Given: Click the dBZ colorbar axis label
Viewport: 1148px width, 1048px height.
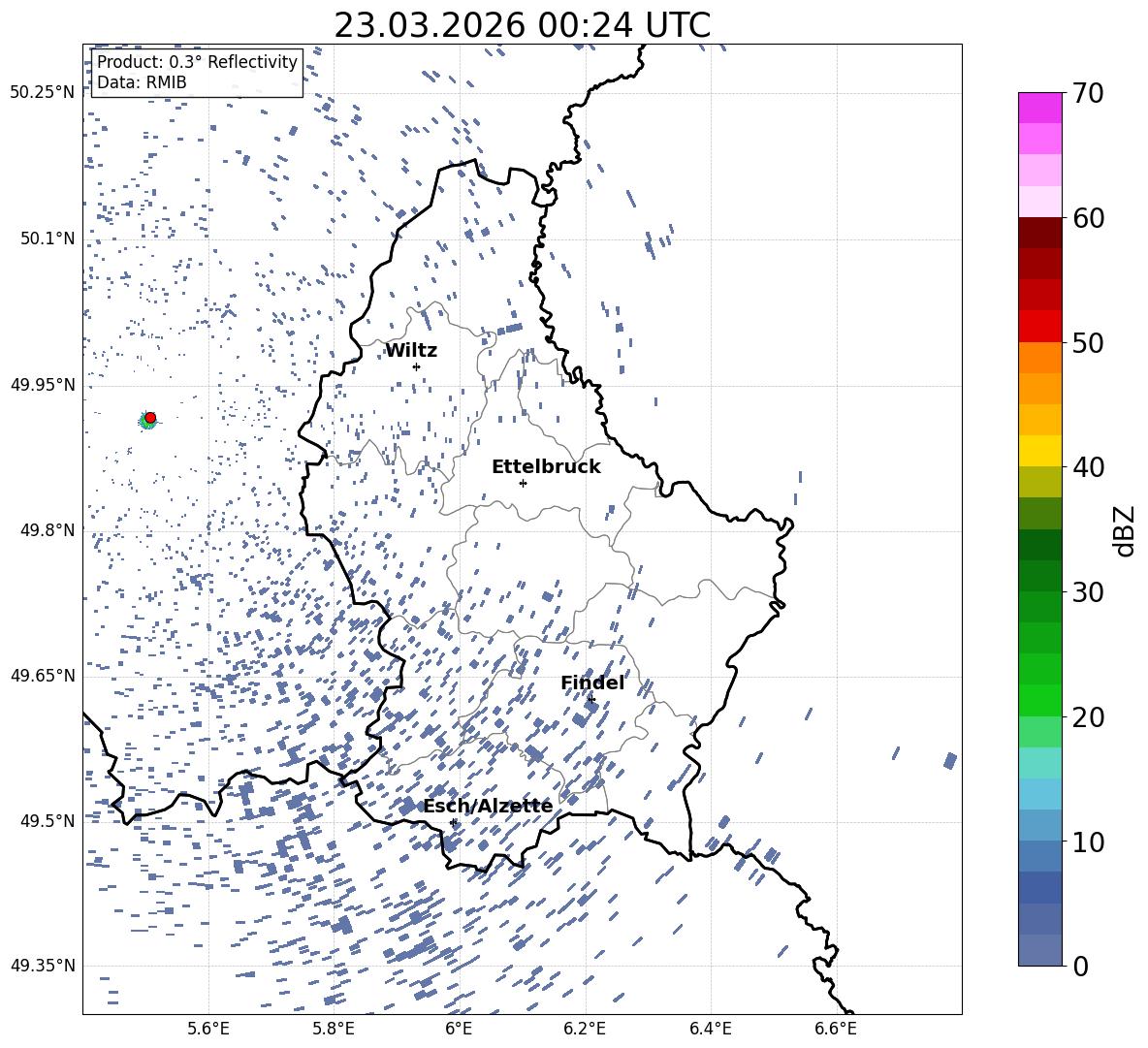Looking at the screenshot, I should click(x=1124, y=530).
